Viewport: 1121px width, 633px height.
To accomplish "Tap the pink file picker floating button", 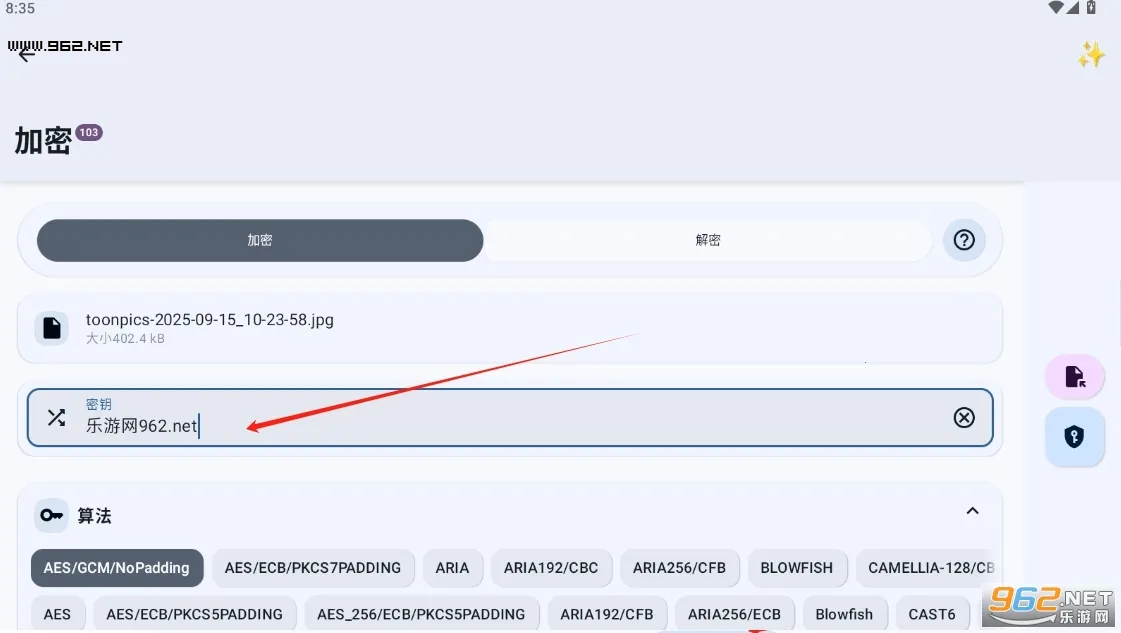I will [x=1074, y=376].
